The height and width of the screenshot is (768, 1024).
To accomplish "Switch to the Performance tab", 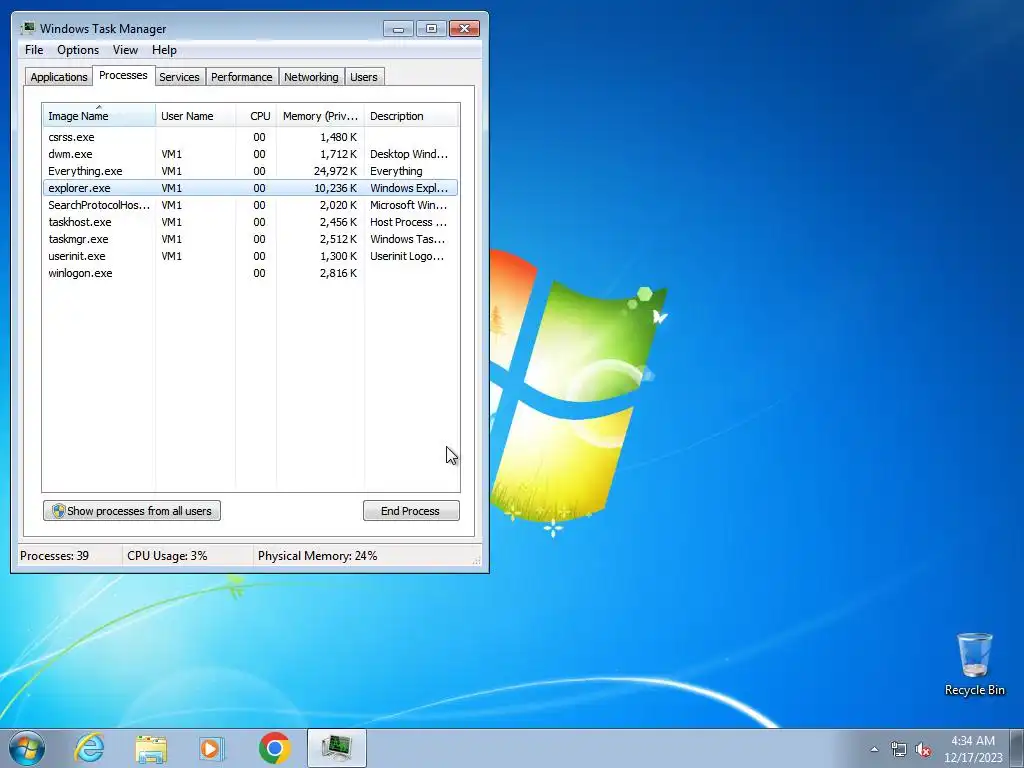I will (x=242, y=77).
